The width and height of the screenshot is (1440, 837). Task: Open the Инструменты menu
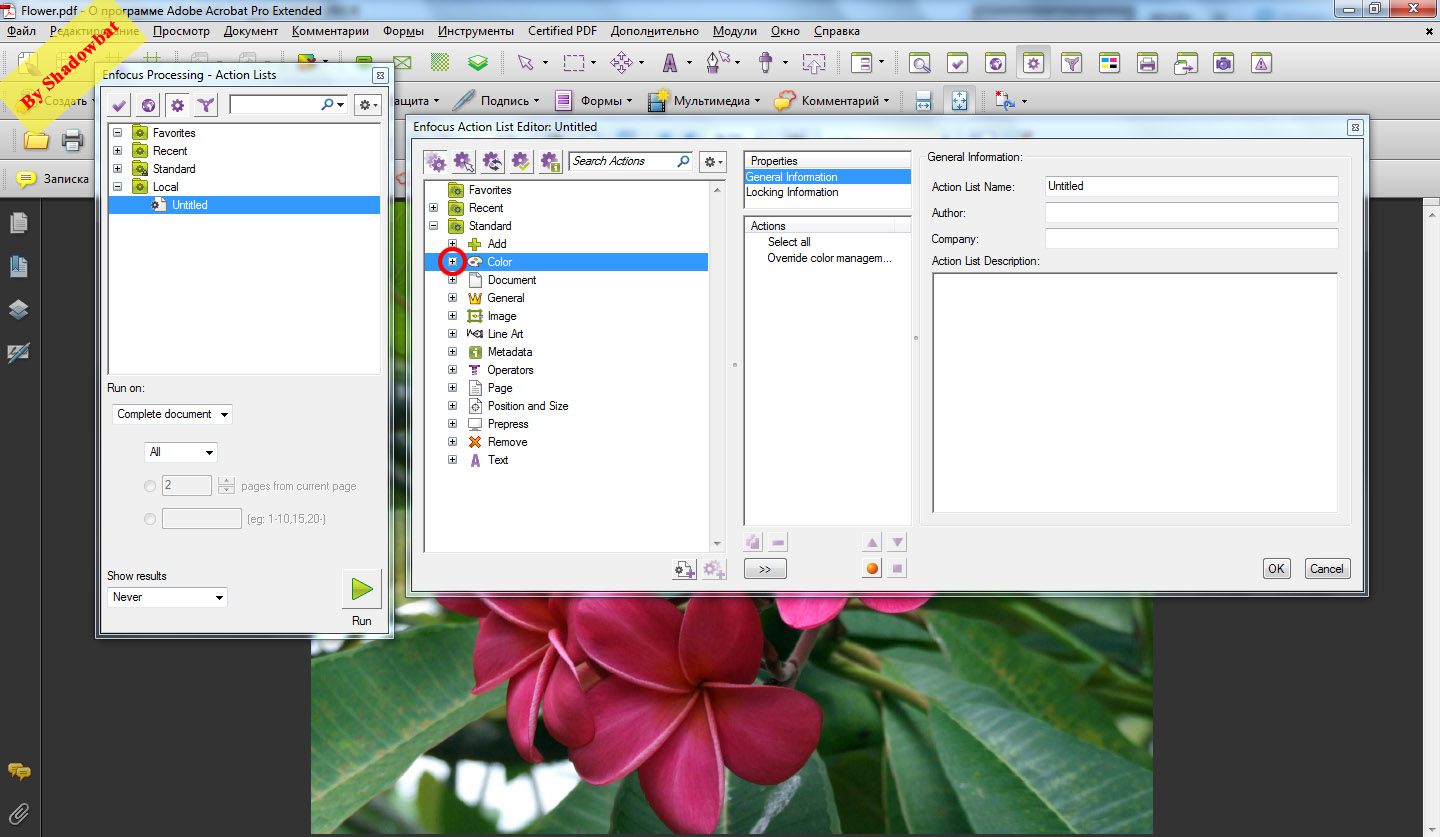[476, 31]
